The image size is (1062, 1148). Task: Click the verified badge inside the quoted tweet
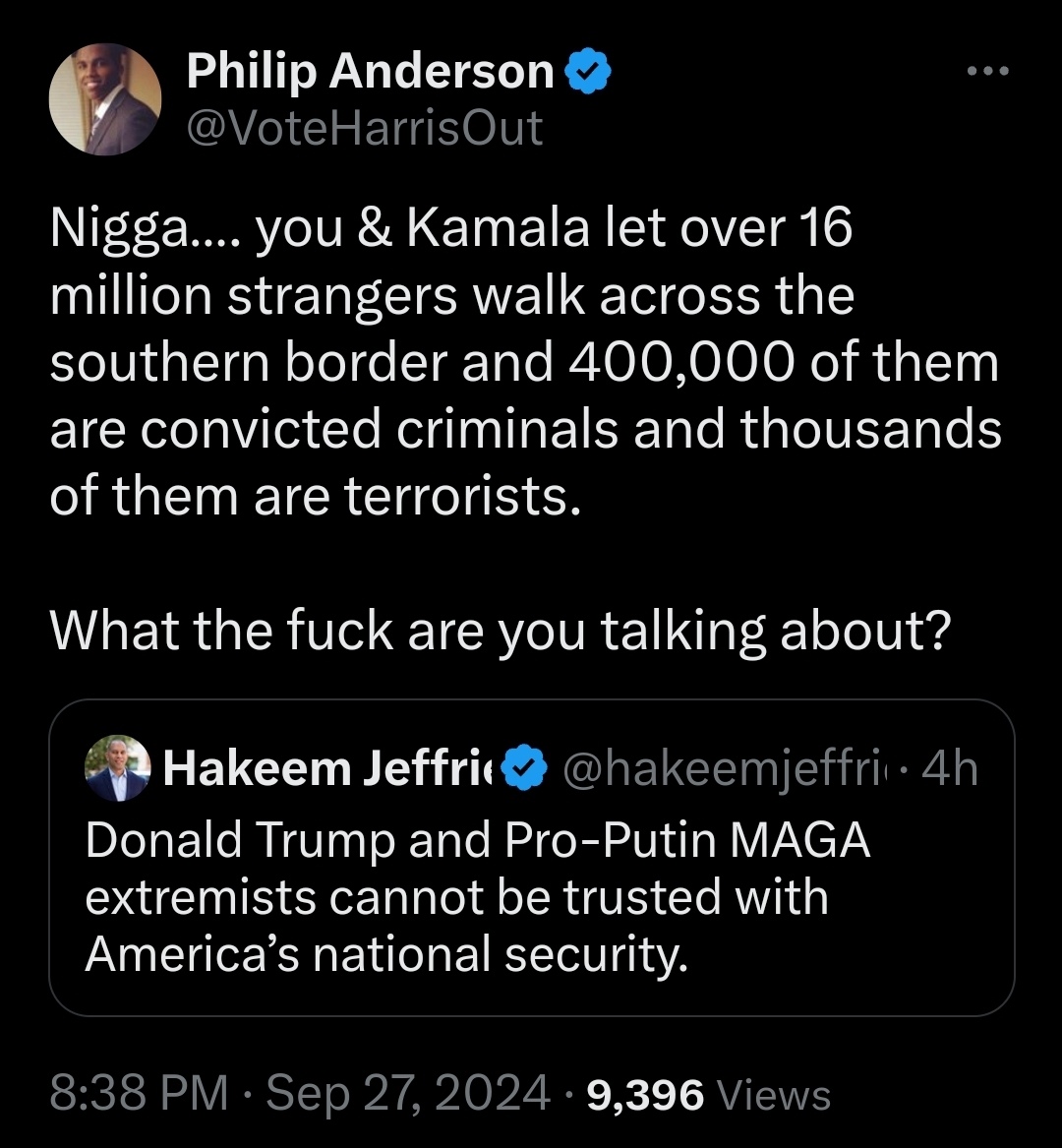(x=522, y=769)
